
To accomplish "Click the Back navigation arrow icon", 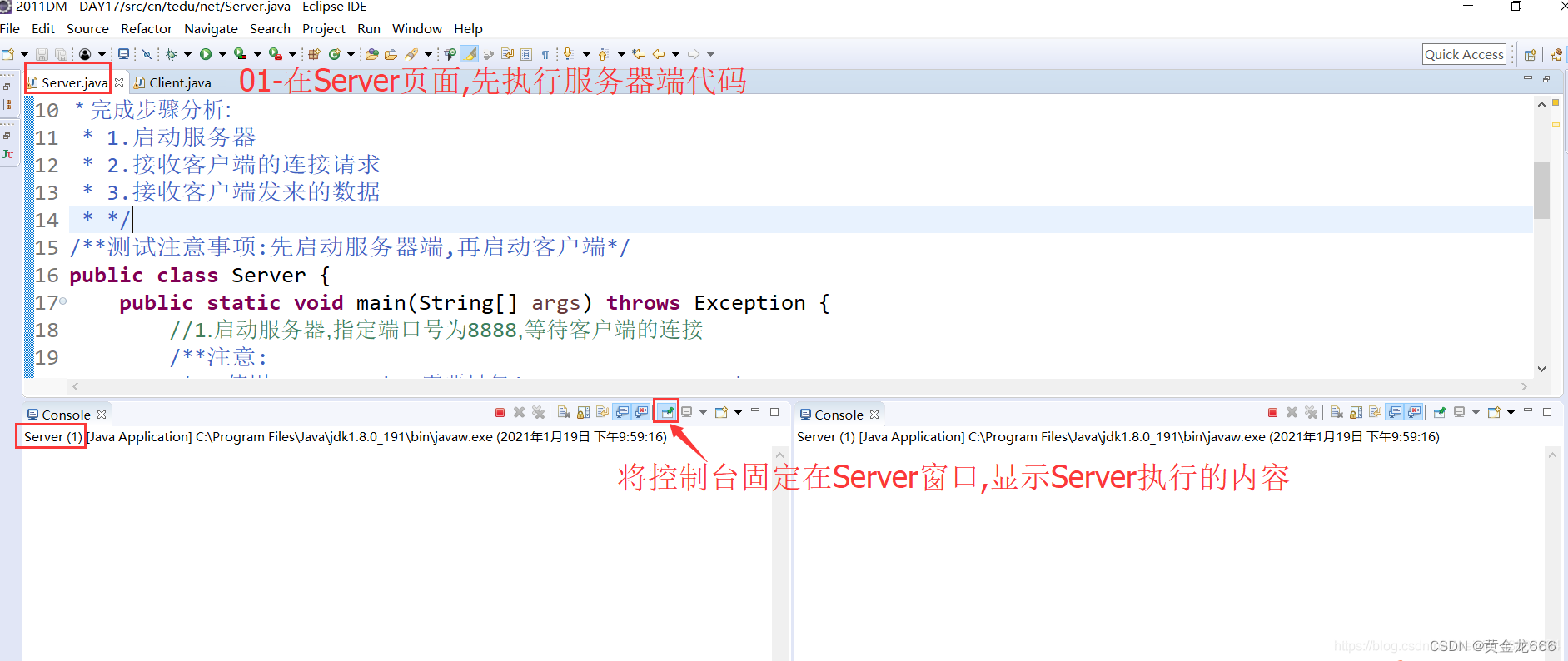I will pyautogui.click(x=659, y=54).
